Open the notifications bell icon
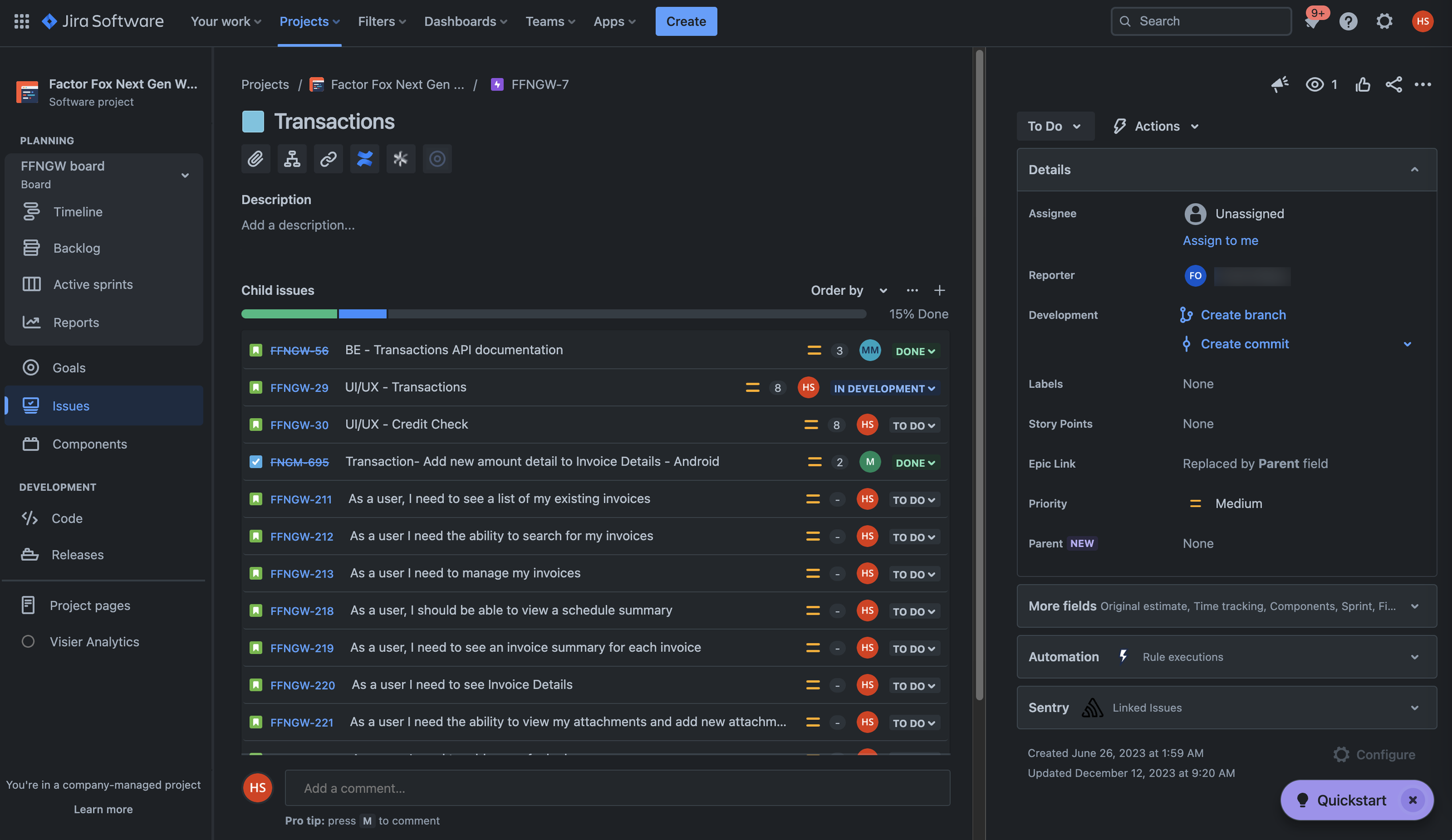Screen dimensions: 1452x840 pyautogui.click(x=1311, y=22)
